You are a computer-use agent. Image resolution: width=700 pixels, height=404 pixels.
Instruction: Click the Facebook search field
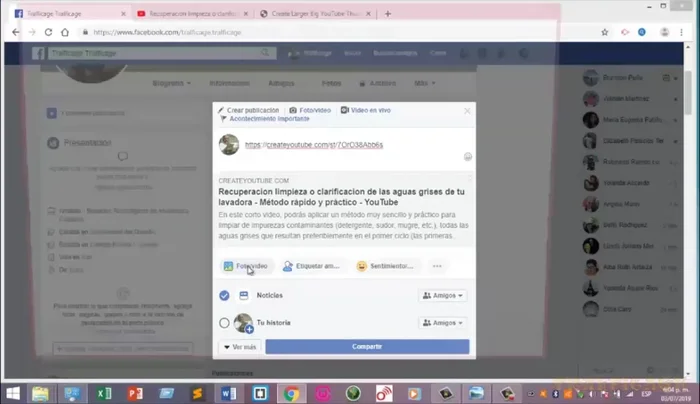tap(154, 53)
